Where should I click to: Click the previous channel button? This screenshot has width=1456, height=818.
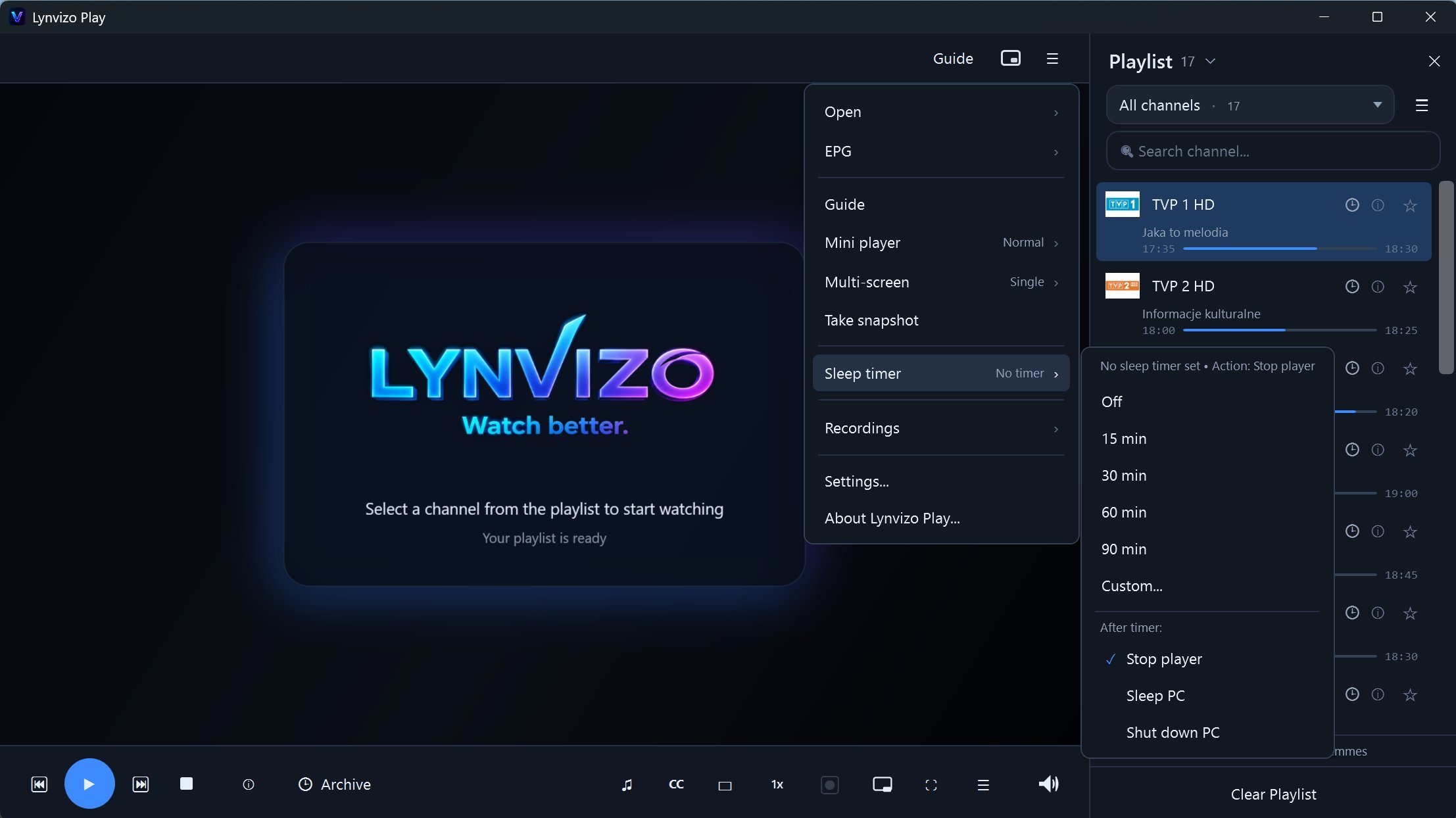(x=39, y=784)
